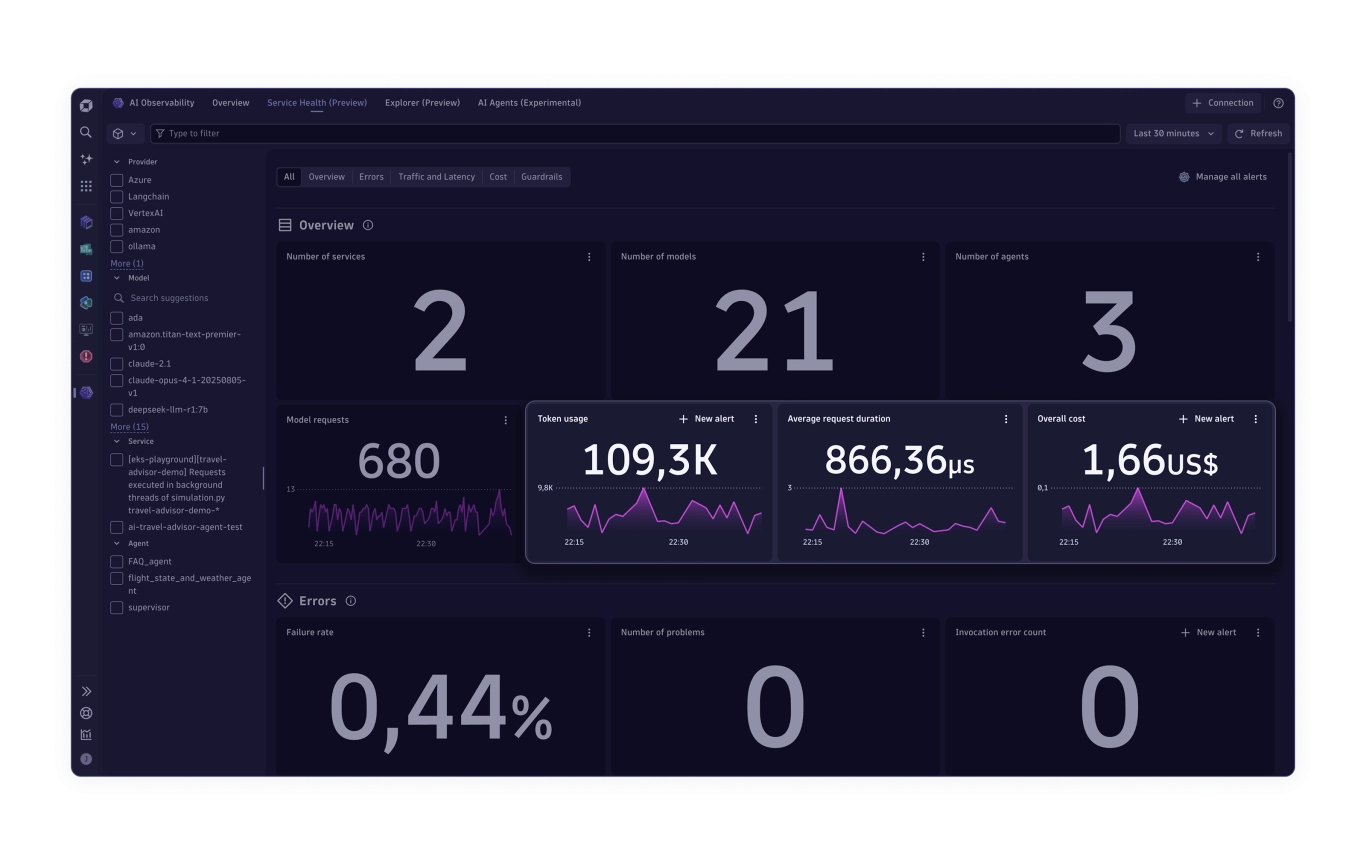The height and width of the screenshot is (866, 1366).
Task: Check the Azure provider checkbox
Action: click(x=117, y=180)
